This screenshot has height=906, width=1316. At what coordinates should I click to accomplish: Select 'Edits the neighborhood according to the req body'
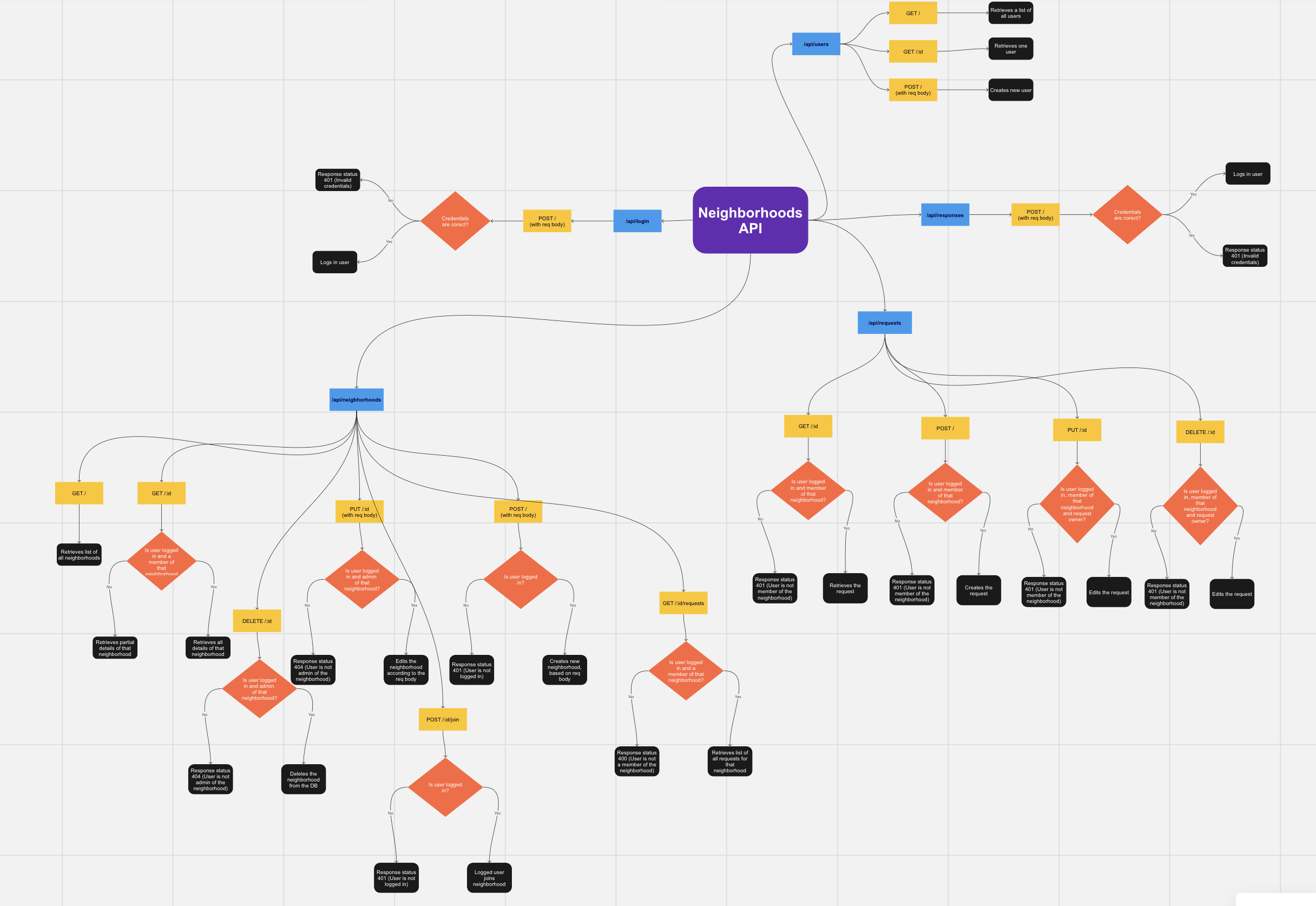[406, 670]
